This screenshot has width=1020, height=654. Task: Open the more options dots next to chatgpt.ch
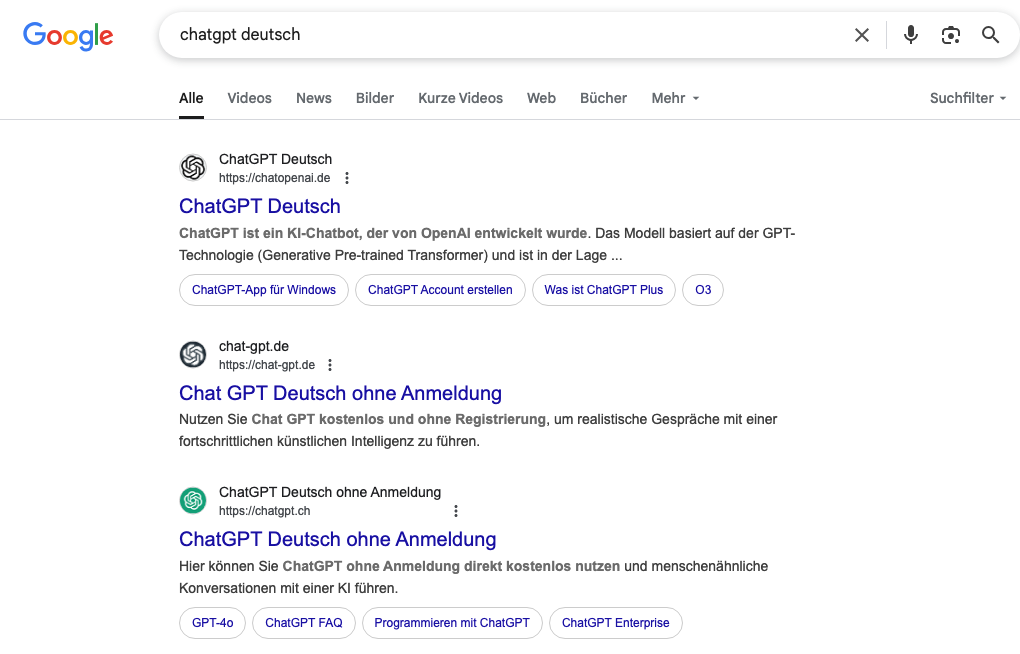click(456, 511)
